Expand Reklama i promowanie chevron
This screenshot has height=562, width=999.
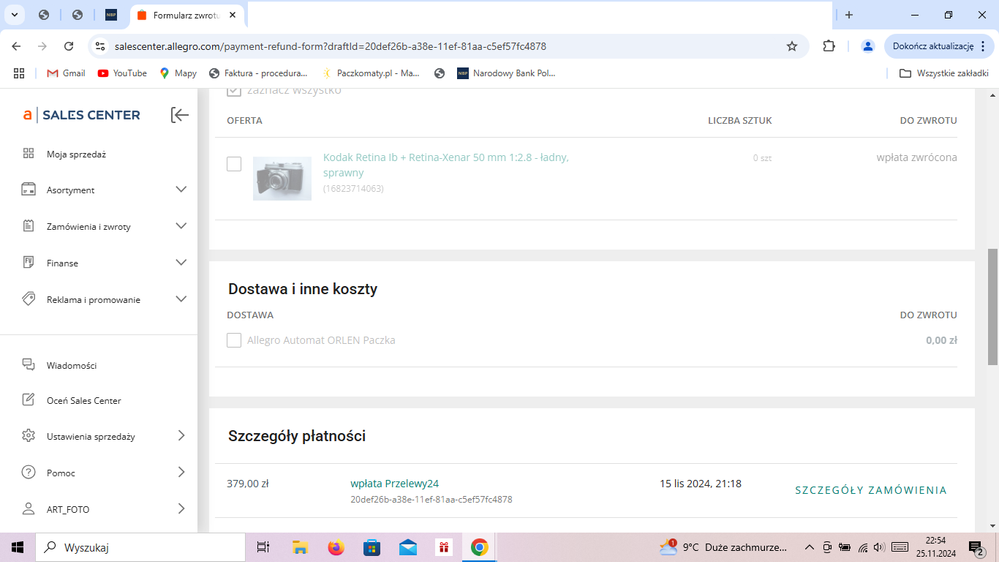click(x=181, y=298)
